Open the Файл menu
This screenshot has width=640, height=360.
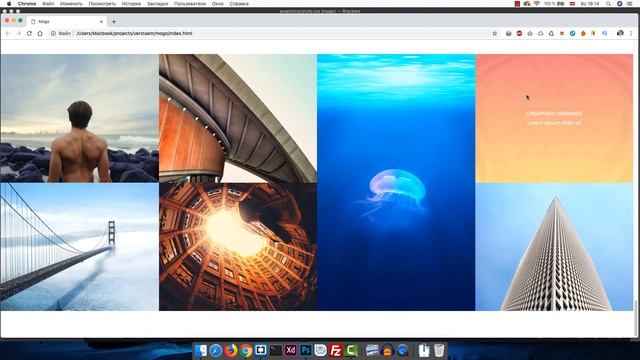click(48, 4)
